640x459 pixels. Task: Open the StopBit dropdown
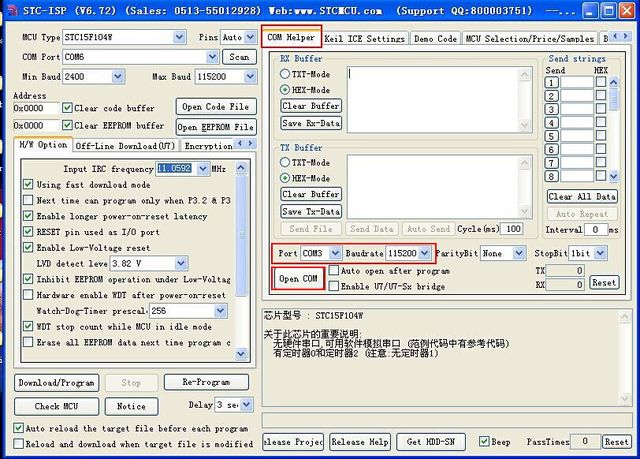pos(600,253)
